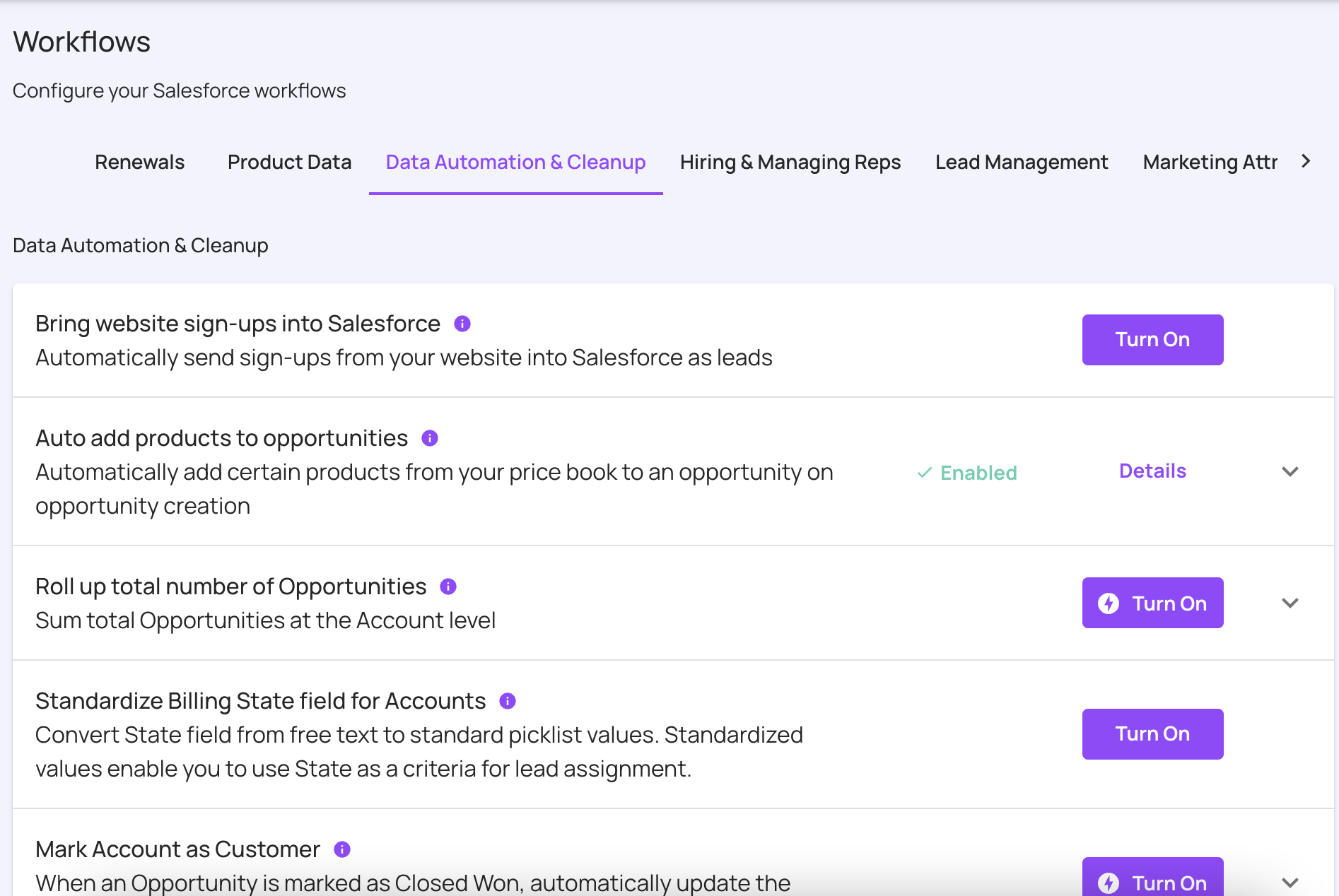Image resolution: width=1339 pixels, height=896 pixels.
Task: Click Standardize Billing State field for Accounts title
Action: 260,701
